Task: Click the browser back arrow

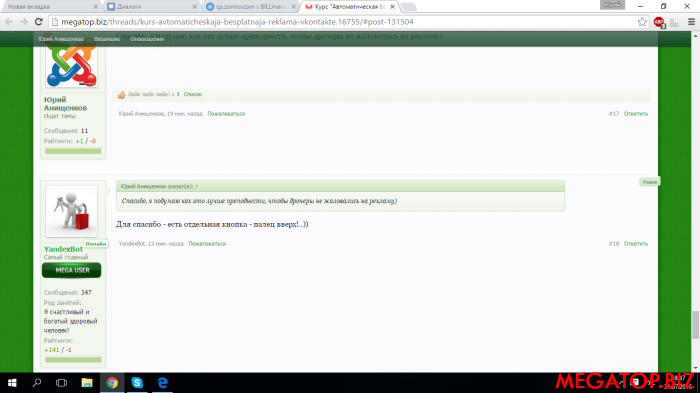Action: tap(9, 22)
